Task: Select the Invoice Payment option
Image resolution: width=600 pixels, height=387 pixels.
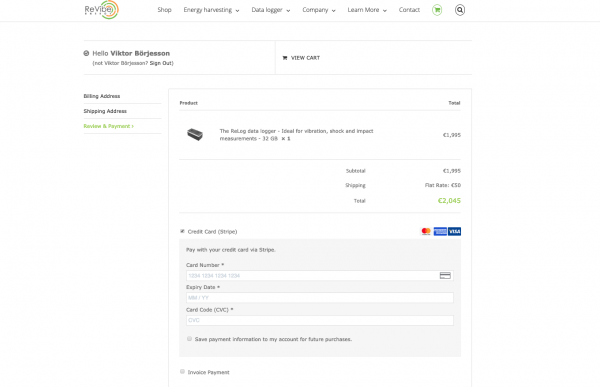Action: click(183, 372)
